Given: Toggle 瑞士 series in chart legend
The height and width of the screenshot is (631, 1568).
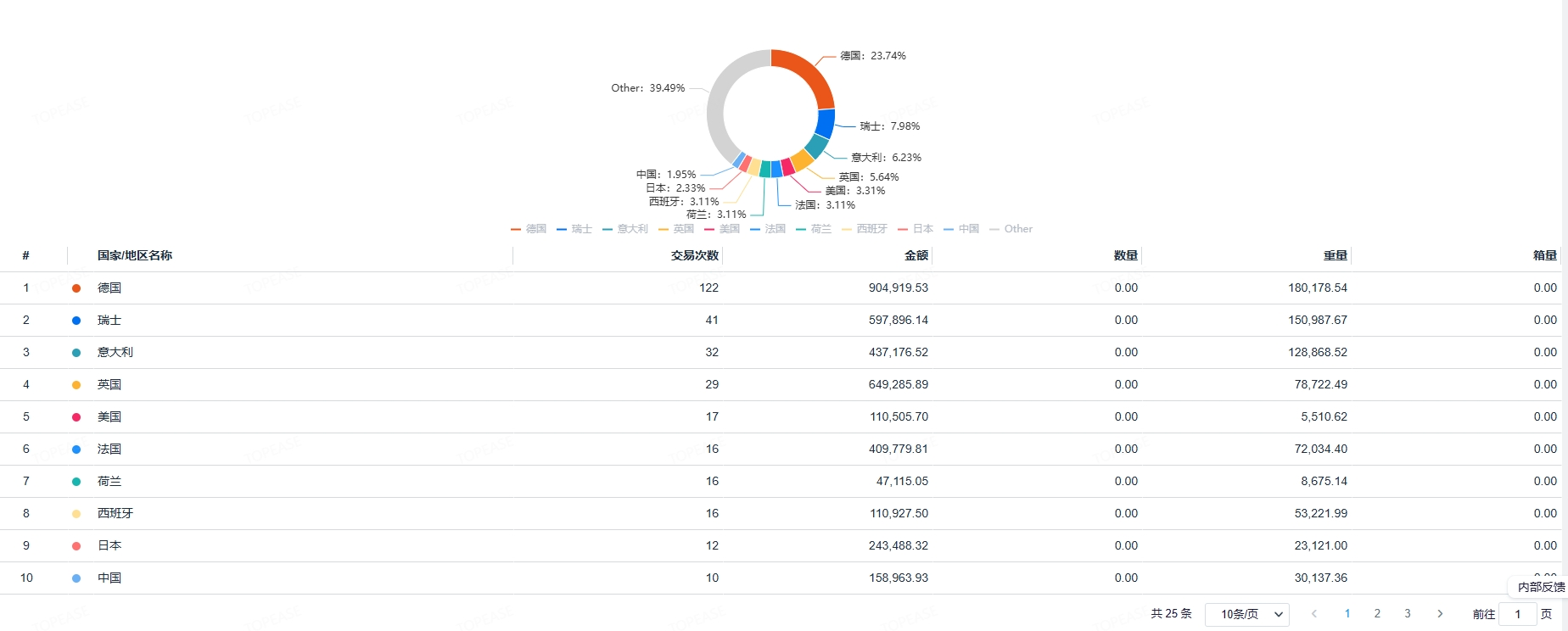Looking at the screenshot, I should coord(574,229).
